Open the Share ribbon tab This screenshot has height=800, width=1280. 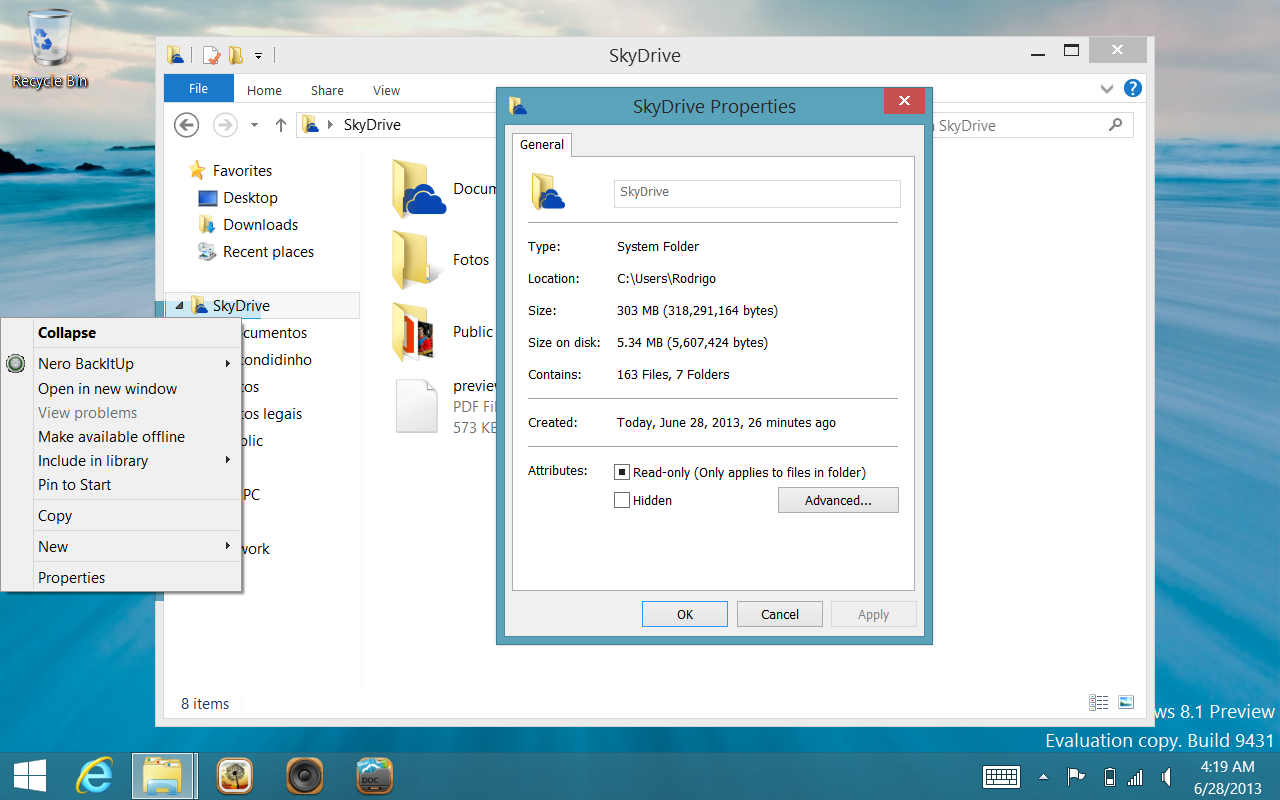[x=327, y=90]
